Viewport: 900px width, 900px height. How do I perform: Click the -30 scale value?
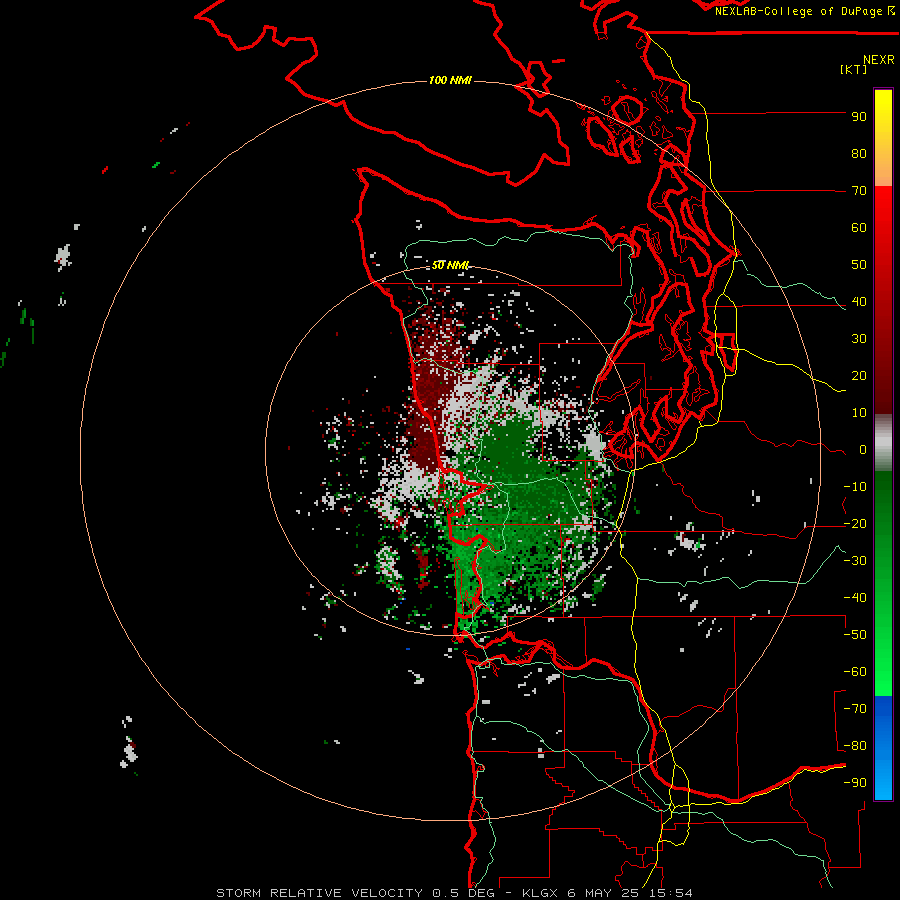(855, 561)
